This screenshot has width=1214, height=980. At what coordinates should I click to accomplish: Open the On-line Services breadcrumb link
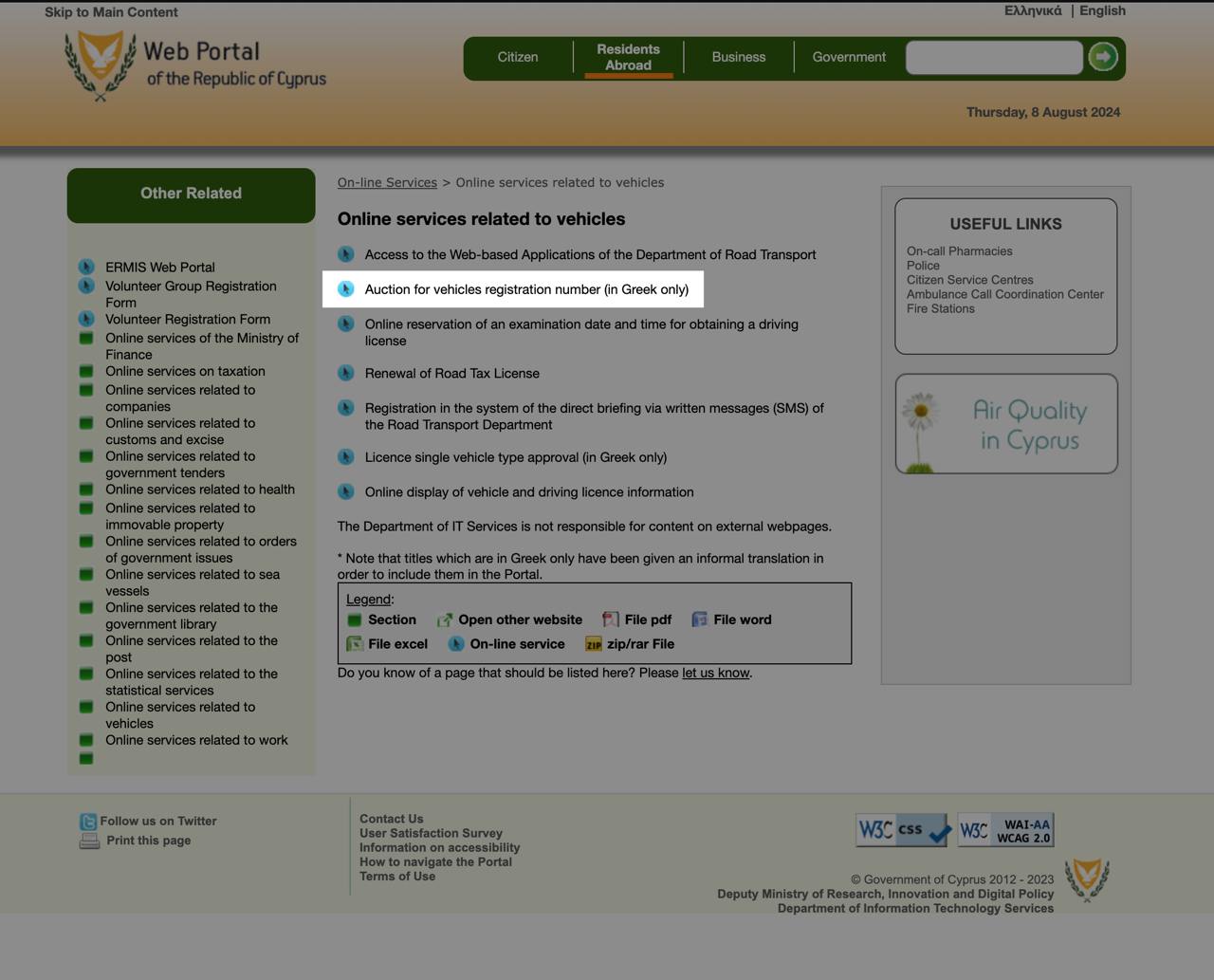coord(387,182)
